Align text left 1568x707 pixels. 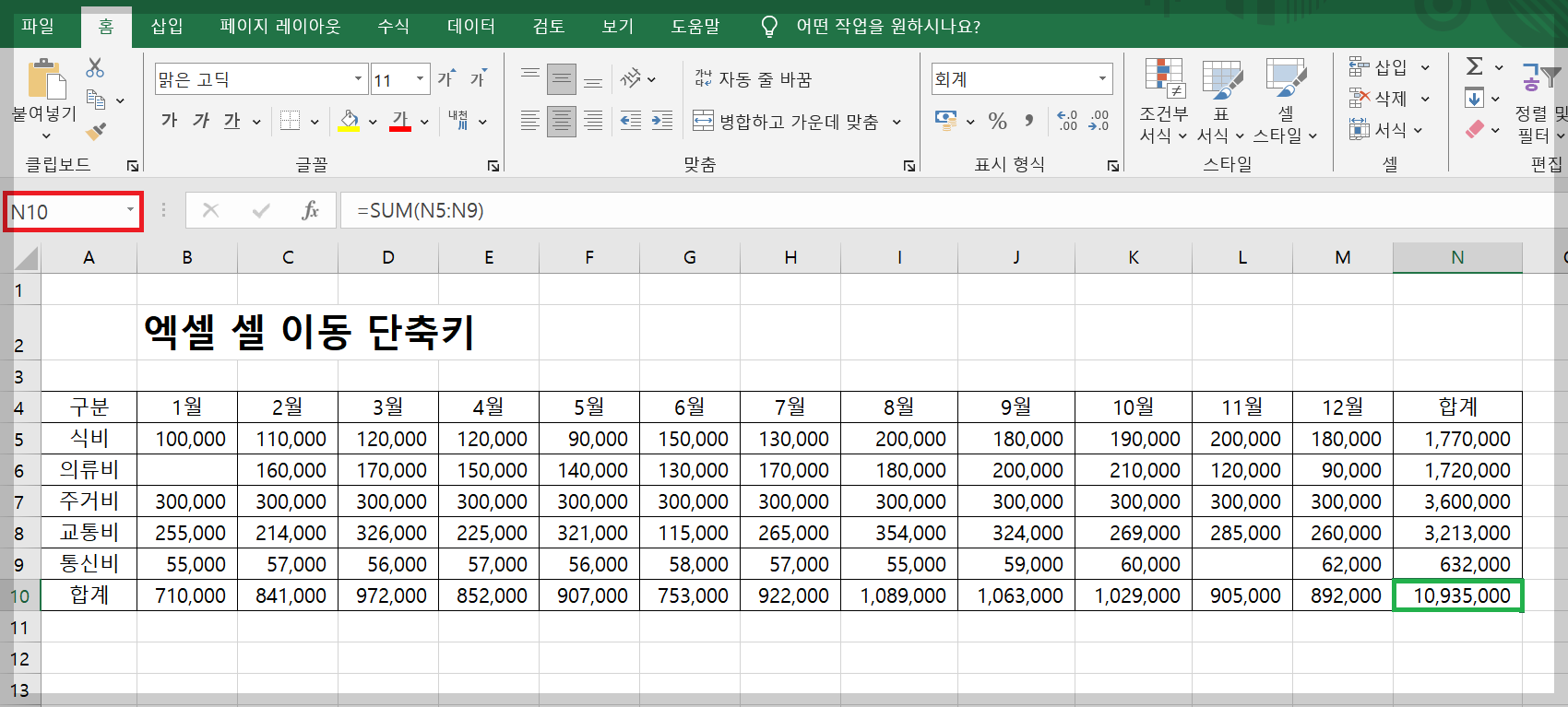click(530, 121)
